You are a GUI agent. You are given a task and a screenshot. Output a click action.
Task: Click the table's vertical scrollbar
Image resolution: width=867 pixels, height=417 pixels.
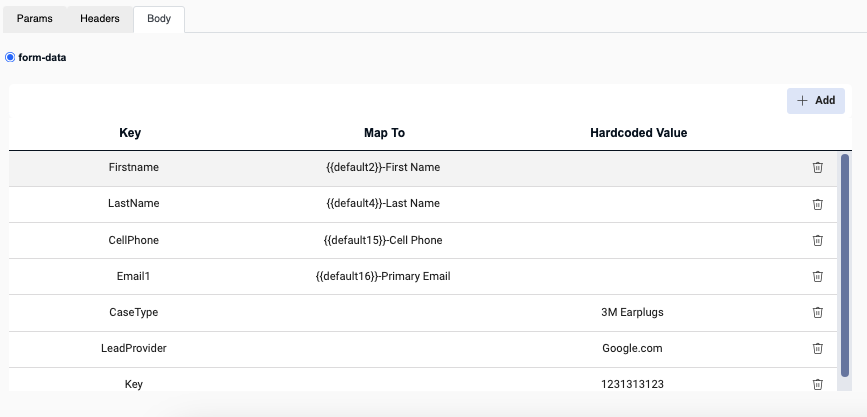(844, 265)
